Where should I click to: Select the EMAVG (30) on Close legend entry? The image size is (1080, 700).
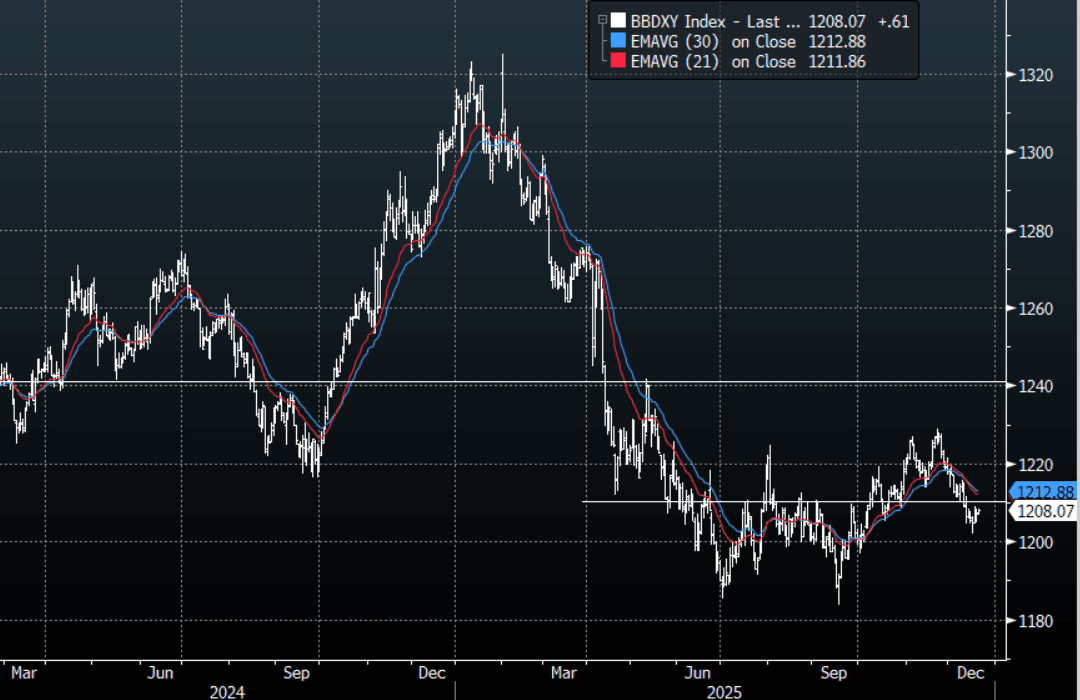713,41
